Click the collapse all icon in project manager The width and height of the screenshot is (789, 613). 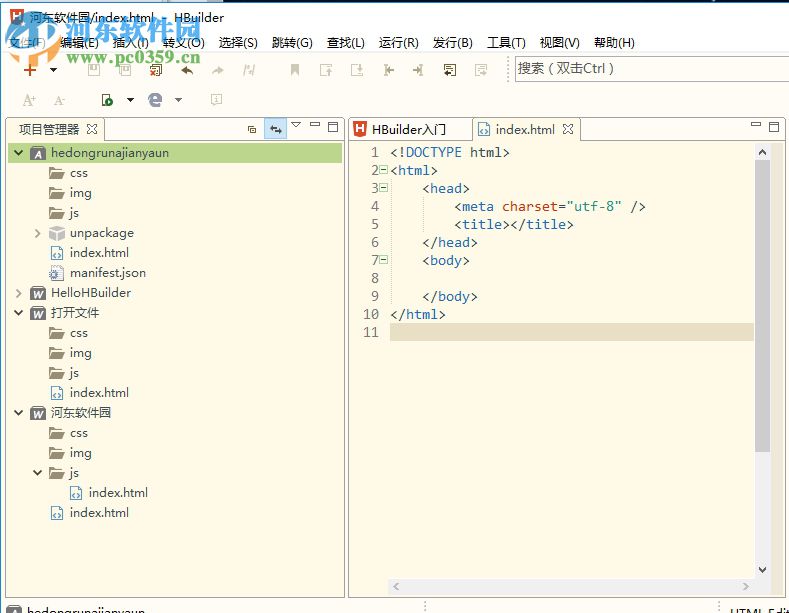click(252, 129)
